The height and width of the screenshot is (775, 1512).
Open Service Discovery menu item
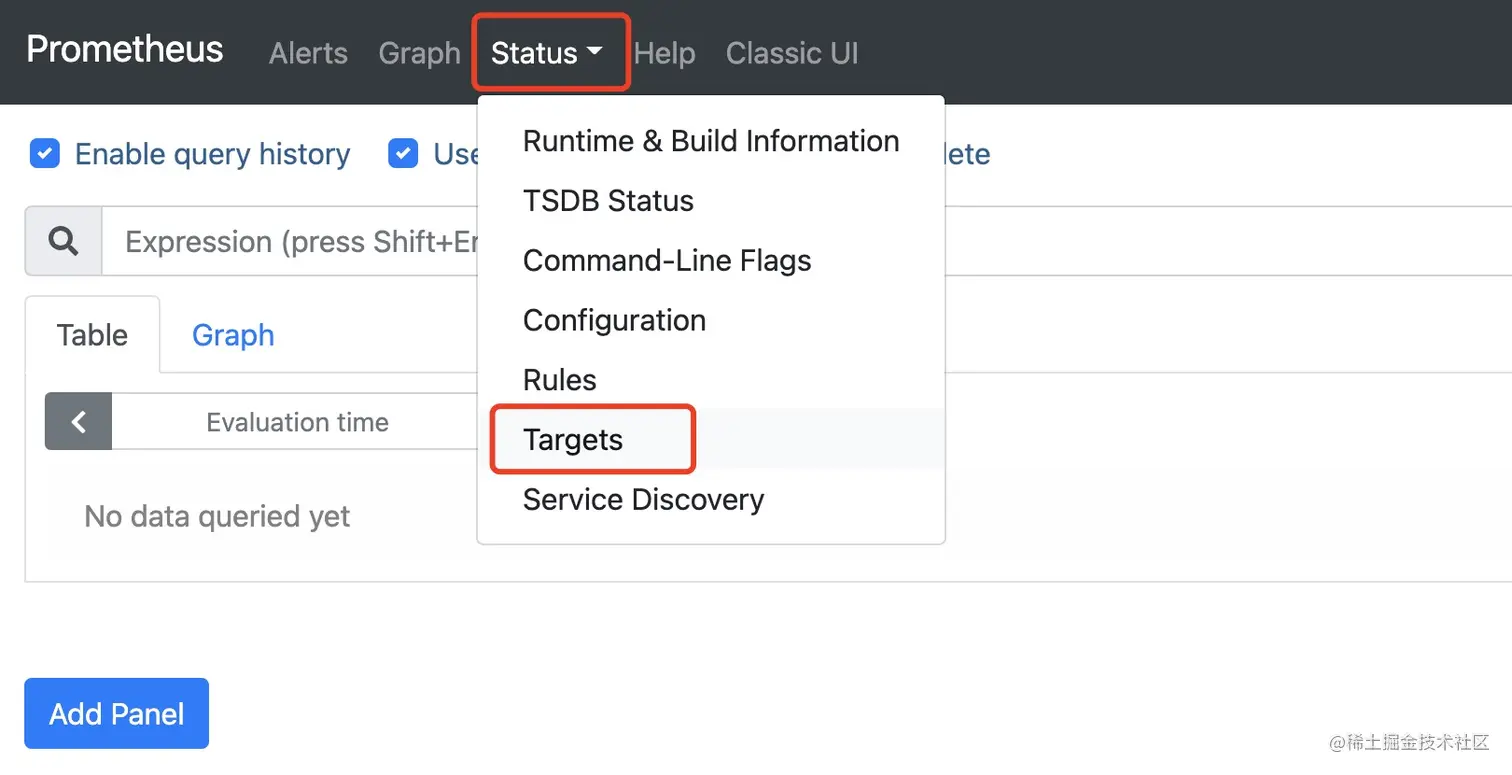[x=643, y=499]
